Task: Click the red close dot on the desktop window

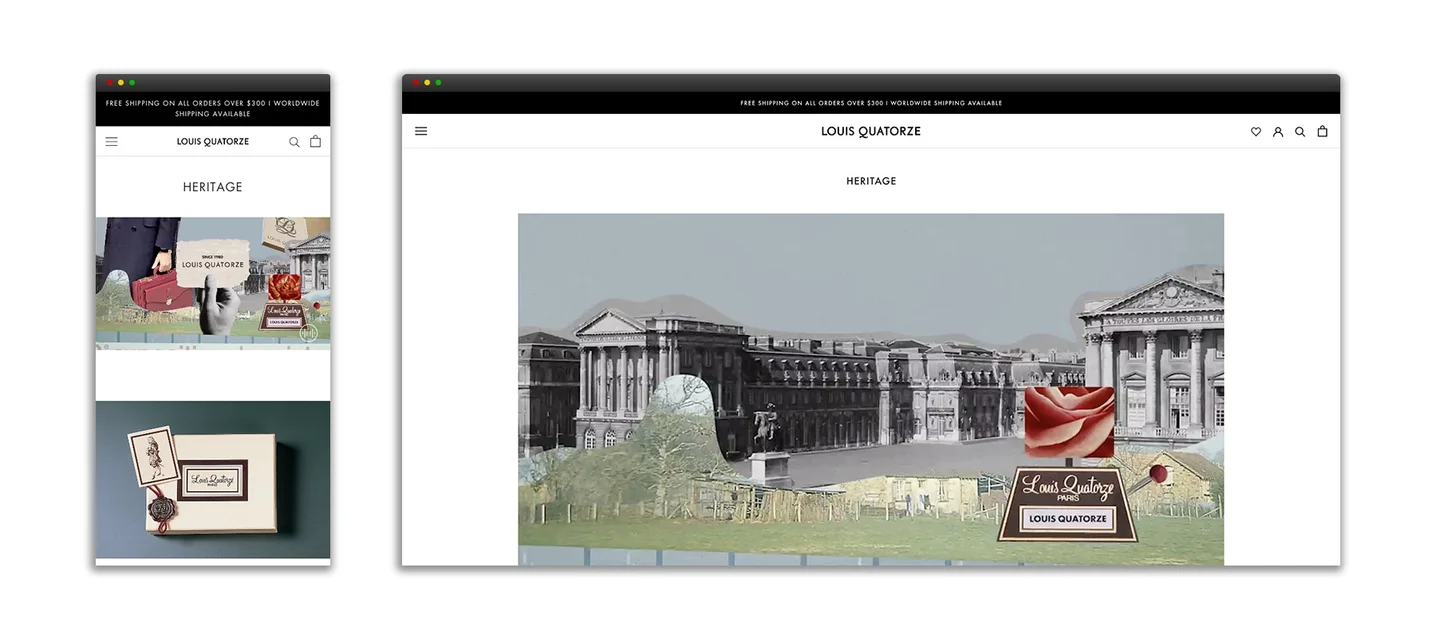Action: pyautogui.click(x=416, y=83)
